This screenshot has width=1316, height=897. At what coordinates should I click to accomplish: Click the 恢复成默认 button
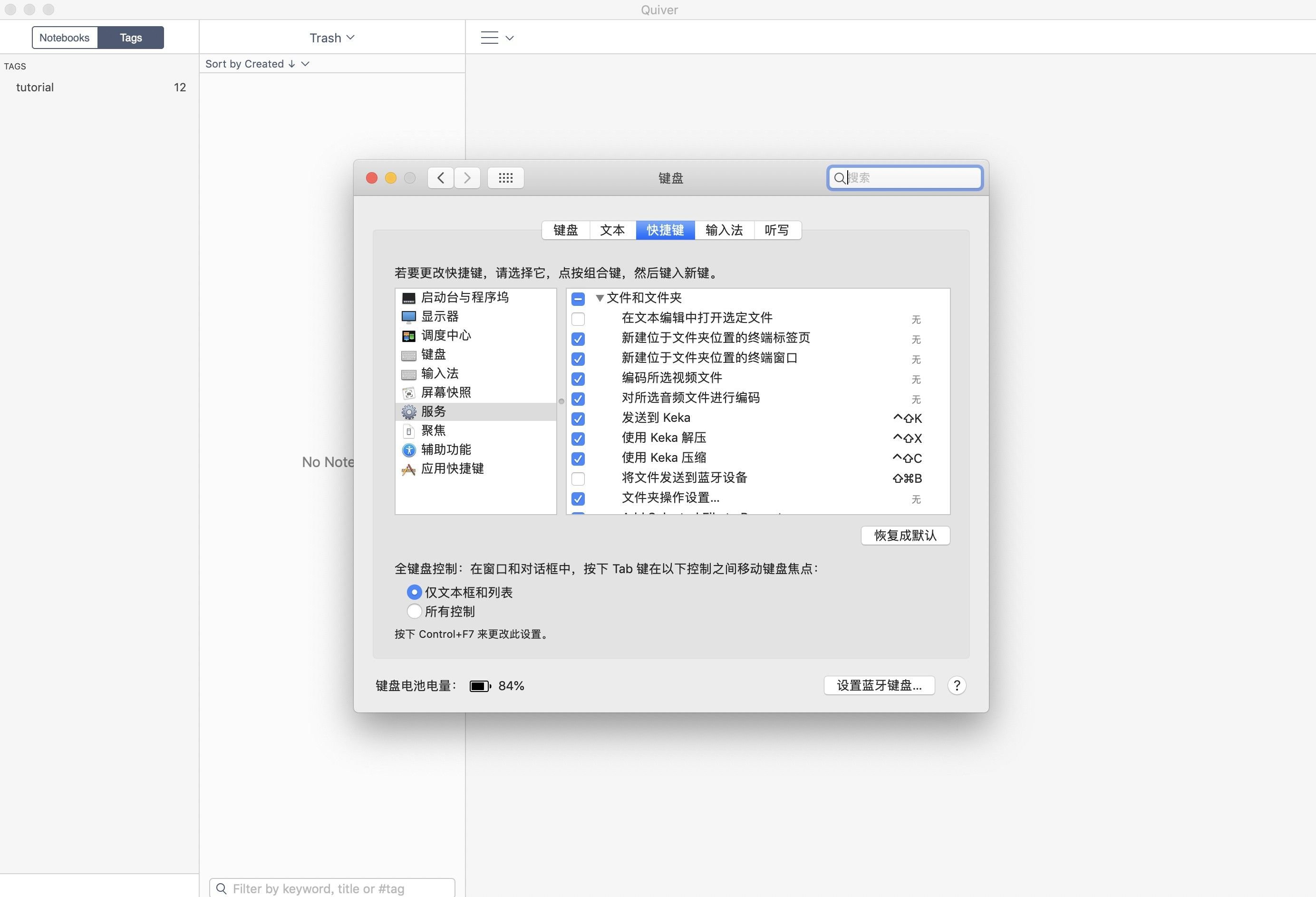(x=905, y=536)
